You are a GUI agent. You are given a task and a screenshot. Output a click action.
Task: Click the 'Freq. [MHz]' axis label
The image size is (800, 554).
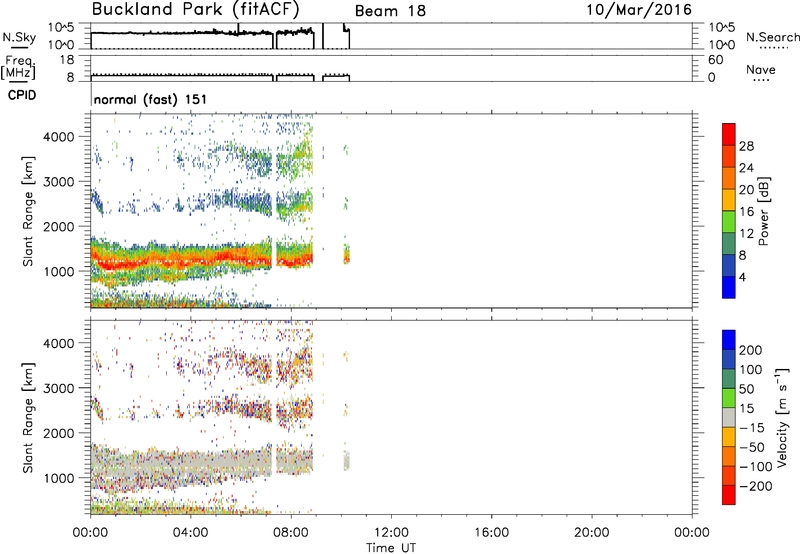click(x=18, y=67)
